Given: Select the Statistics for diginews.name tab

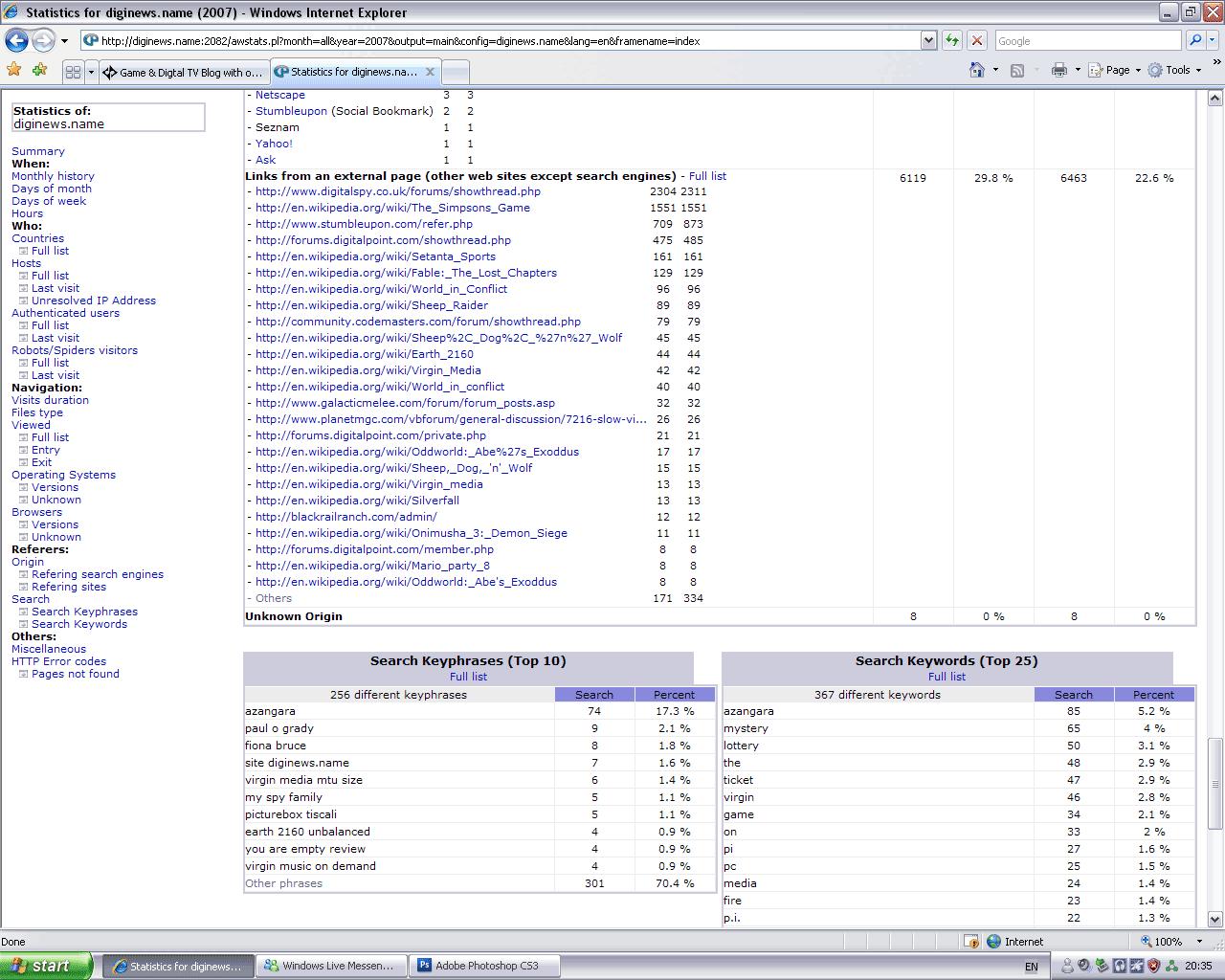Looking at the screenshot, I should [x=355, y=72].
